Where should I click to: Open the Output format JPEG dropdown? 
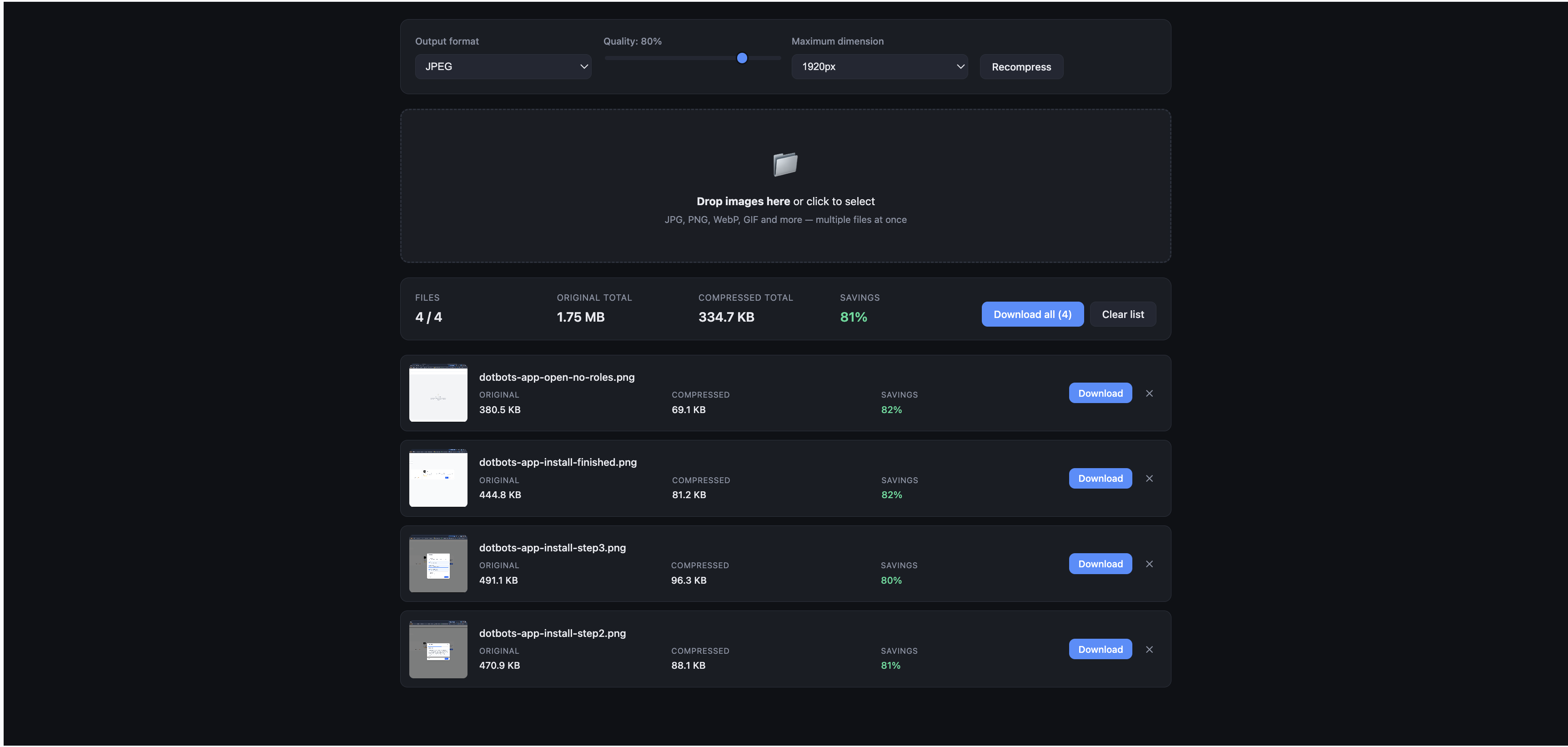(503, 66)
